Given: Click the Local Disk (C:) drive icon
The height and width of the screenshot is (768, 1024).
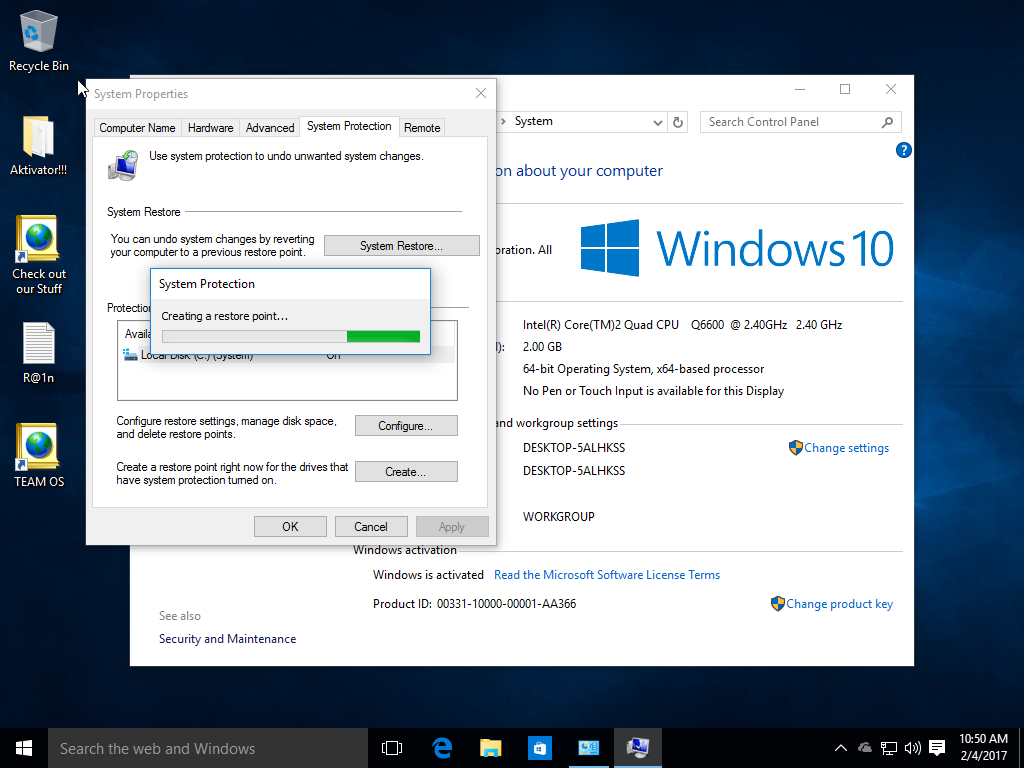Looking at the screenshot, I should click(129, 355).
